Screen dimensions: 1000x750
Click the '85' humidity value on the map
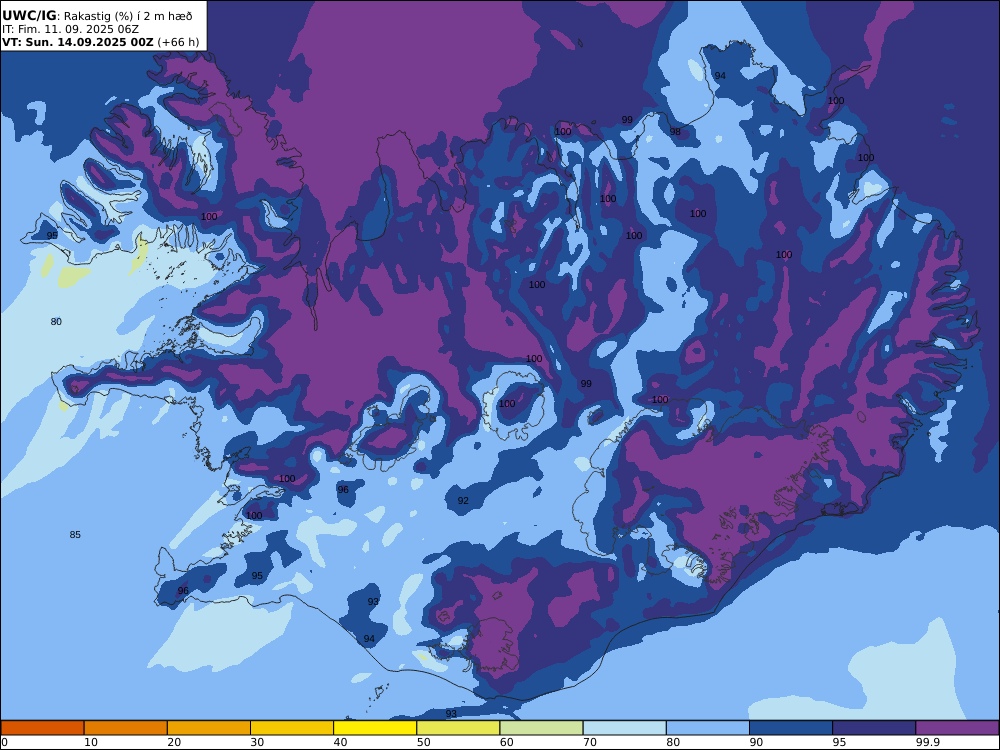[75, 534]
